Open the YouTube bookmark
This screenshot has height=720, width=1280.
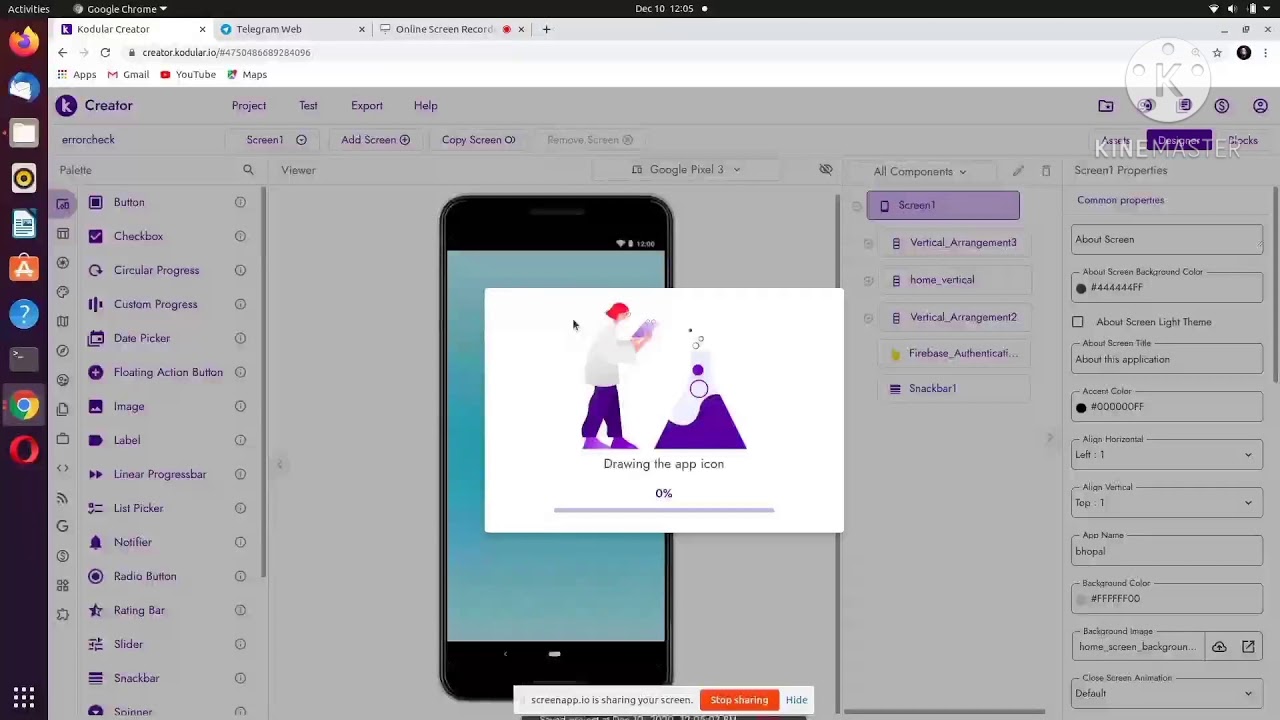pos(188,75)
